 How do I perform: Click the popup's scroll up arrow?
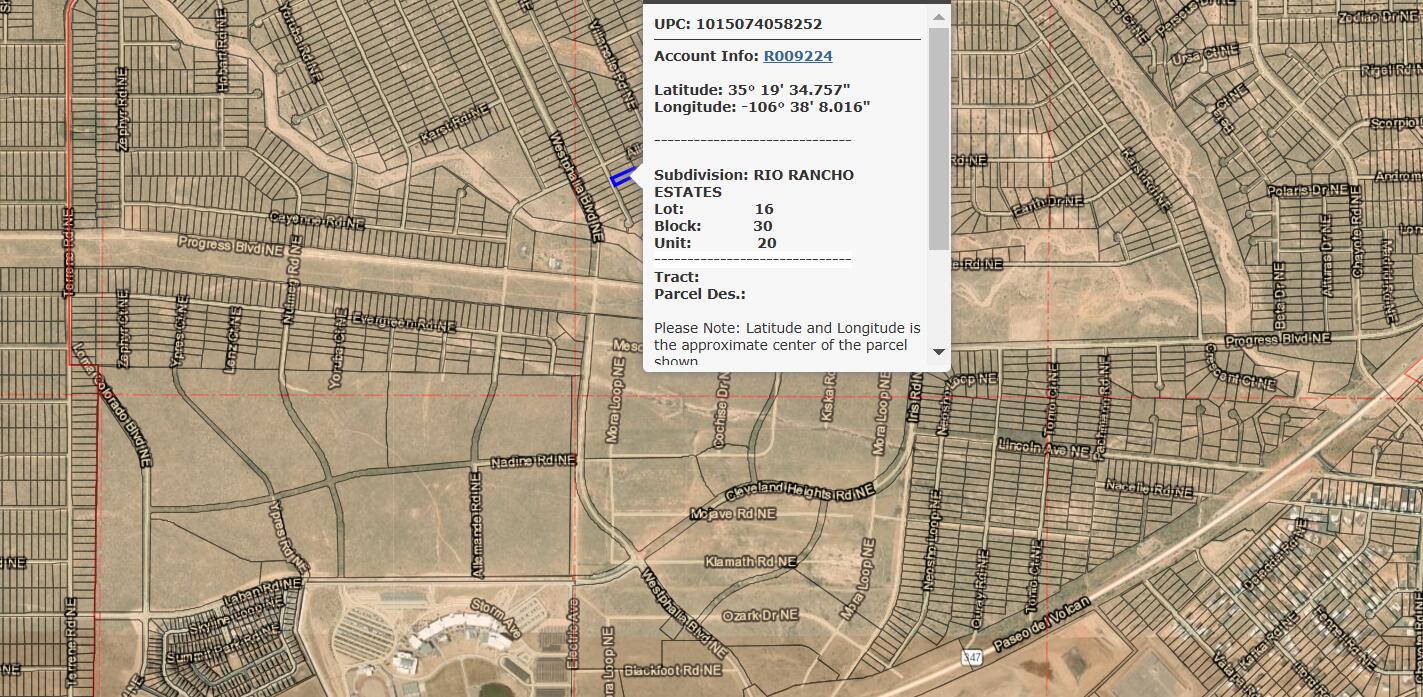pyautogui.click(x=938, y=17)
